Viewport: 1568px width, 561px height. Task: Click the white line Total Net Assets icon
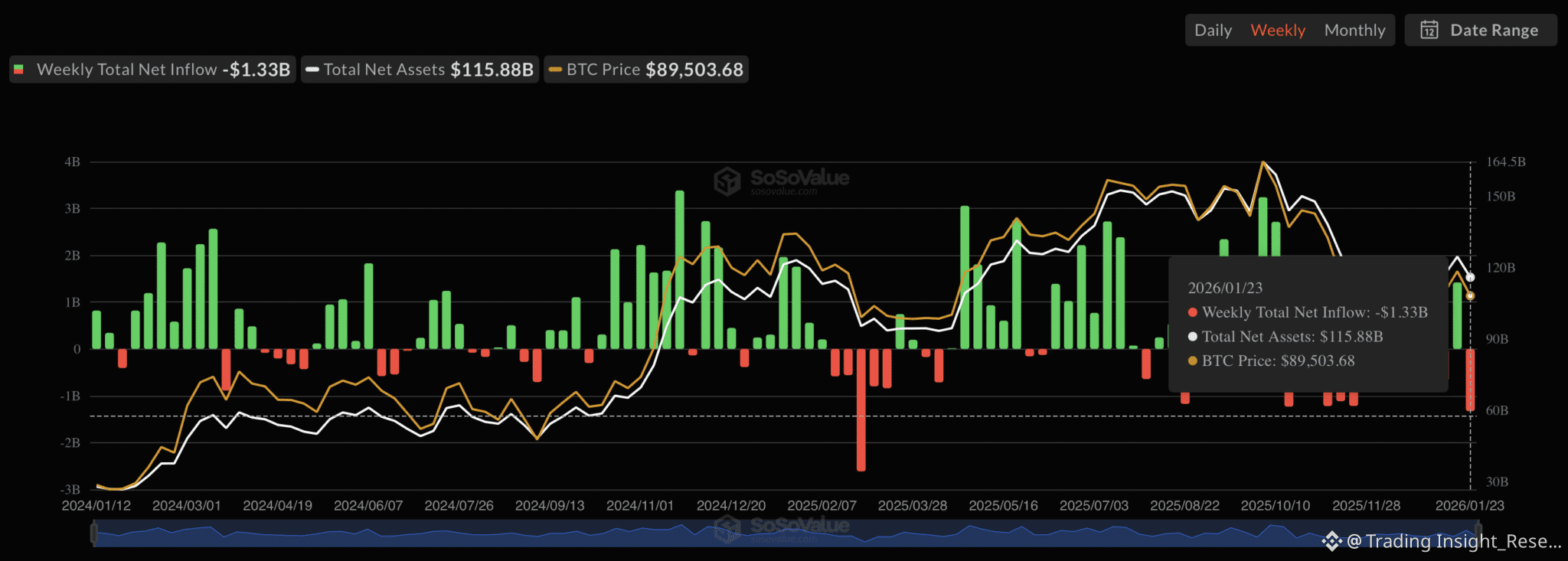(x=312, y=70)
